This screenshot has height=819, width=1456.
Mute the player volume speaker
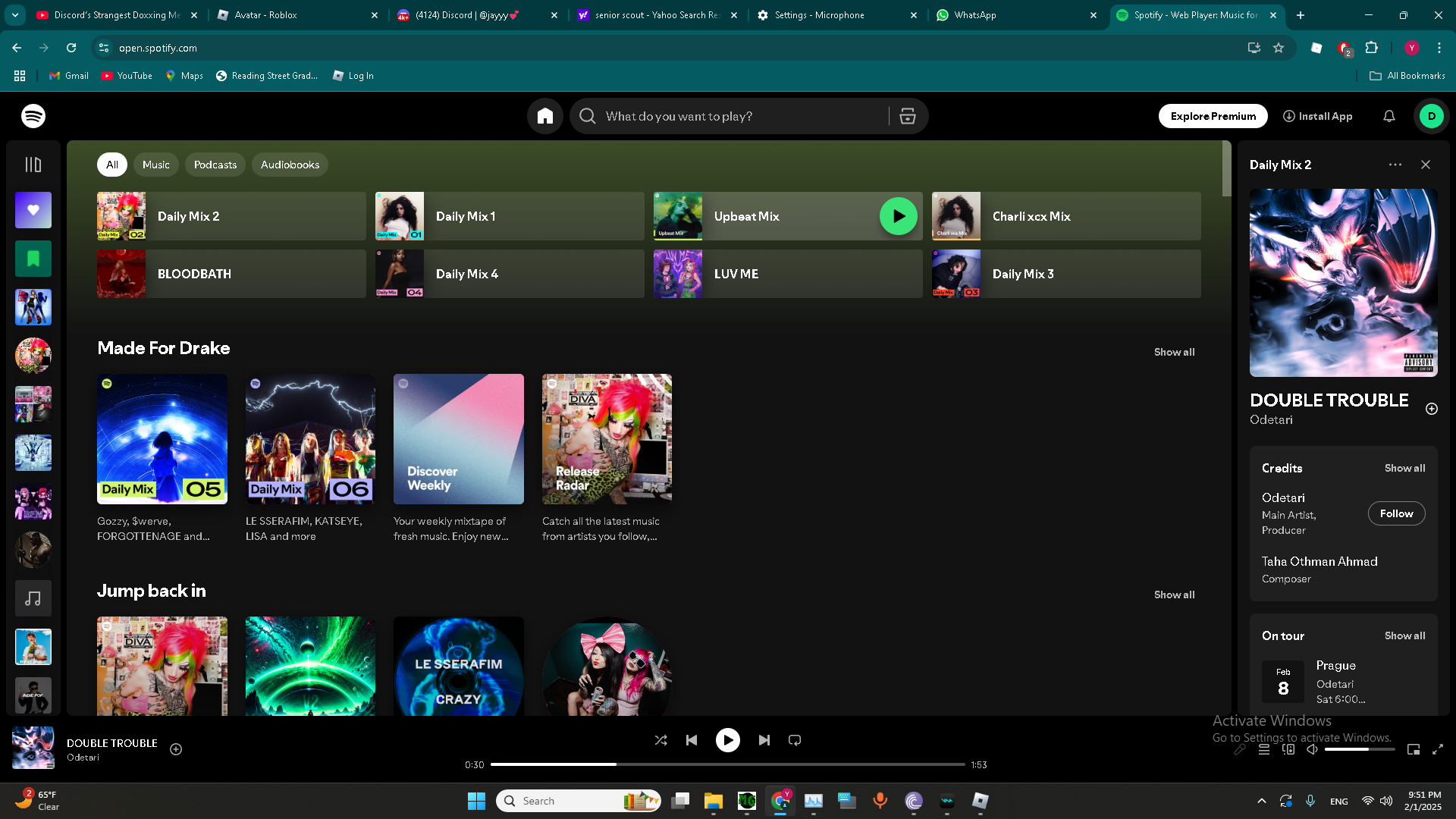[1312, 749]
